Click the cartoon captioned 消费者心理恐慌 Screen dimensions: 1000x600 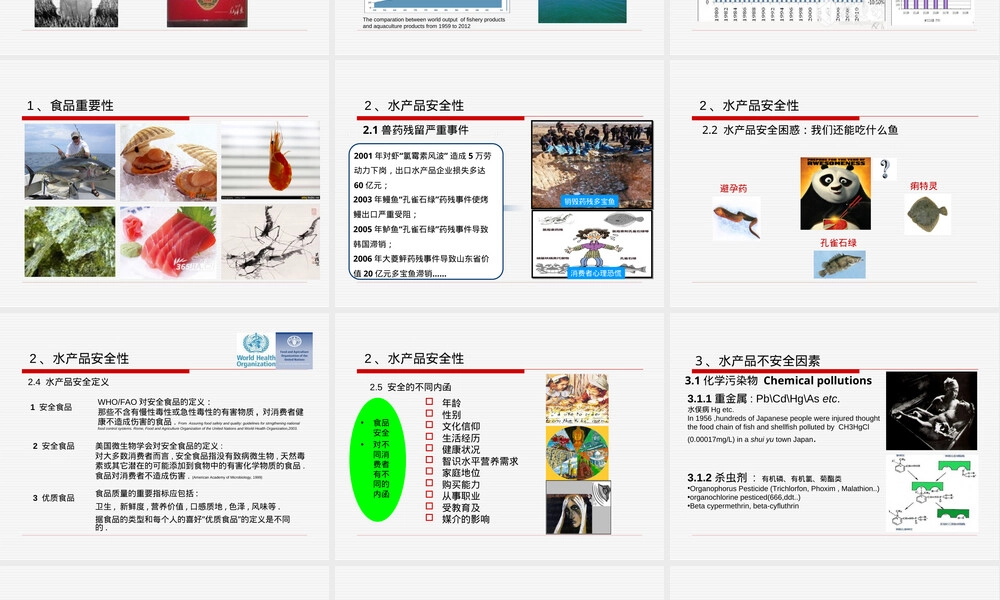point(592,244)
